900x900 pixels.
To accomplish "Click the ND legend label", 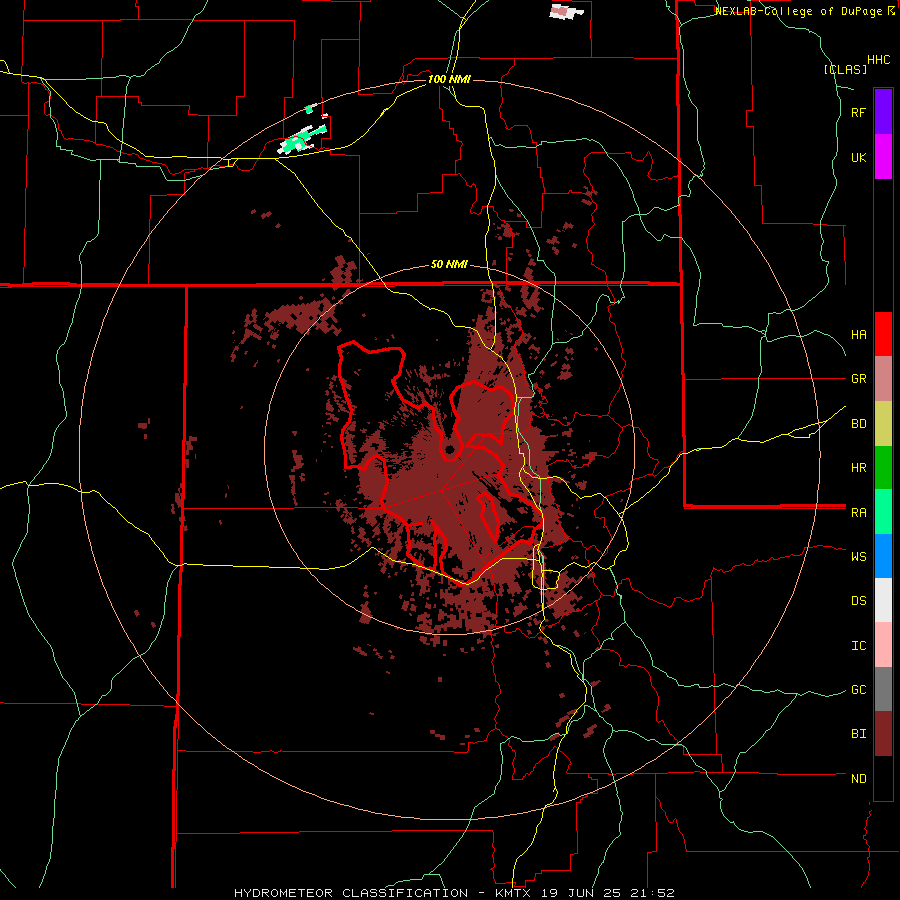I will coord(858,778).
